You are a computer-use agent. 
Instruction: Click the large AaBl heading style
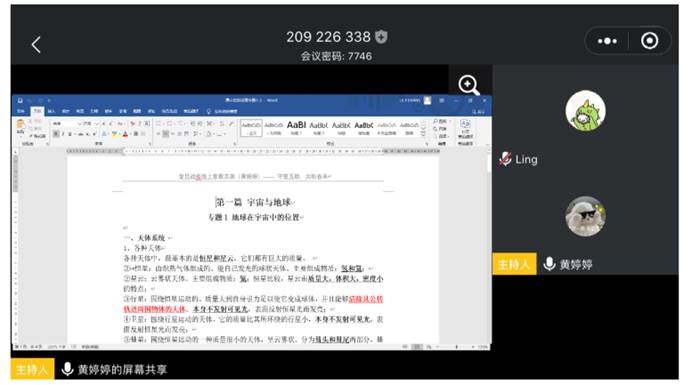[296, 127]
